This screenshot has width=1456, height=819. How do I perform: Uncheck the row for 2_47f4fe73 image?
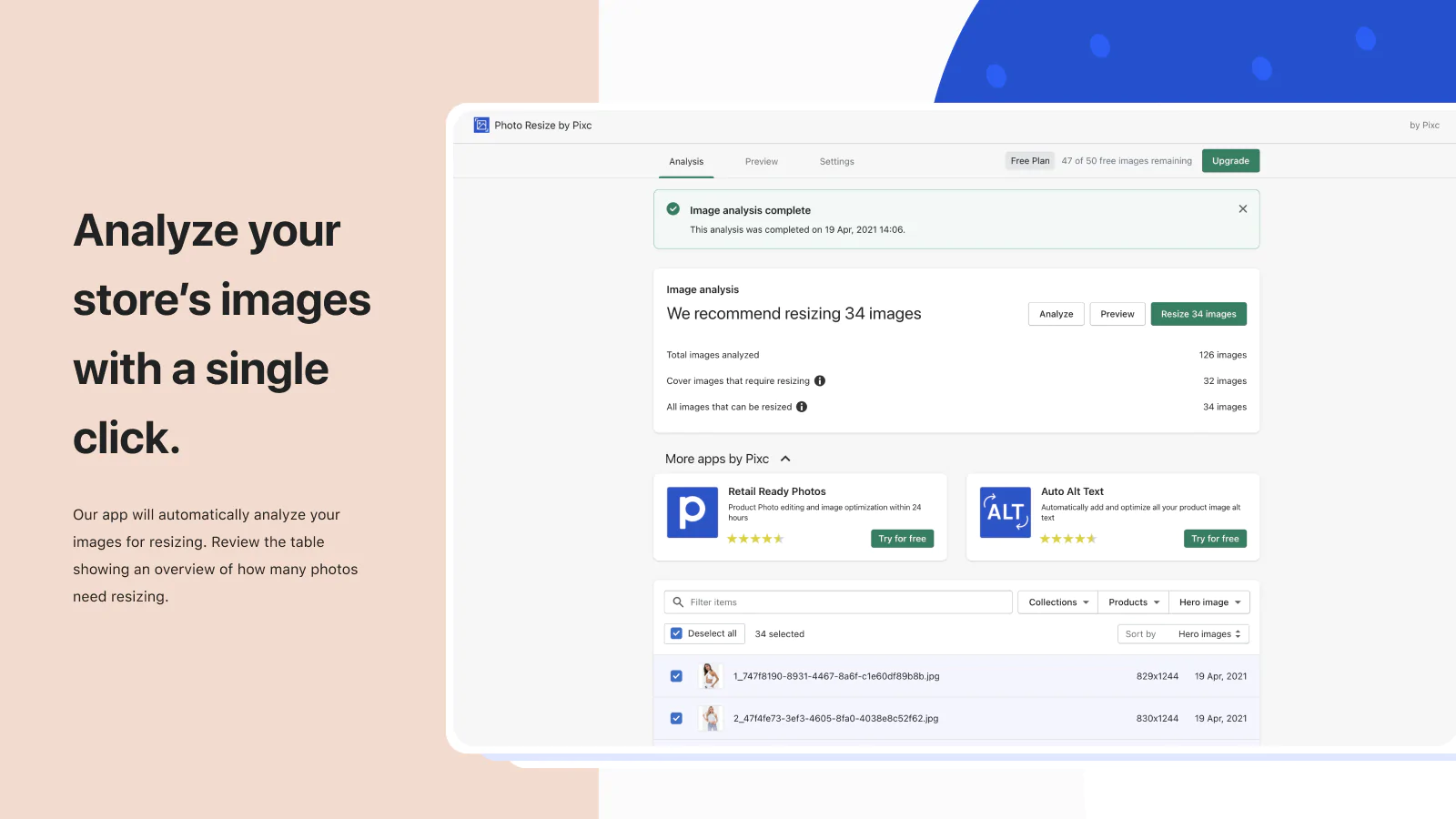(676, 718)
